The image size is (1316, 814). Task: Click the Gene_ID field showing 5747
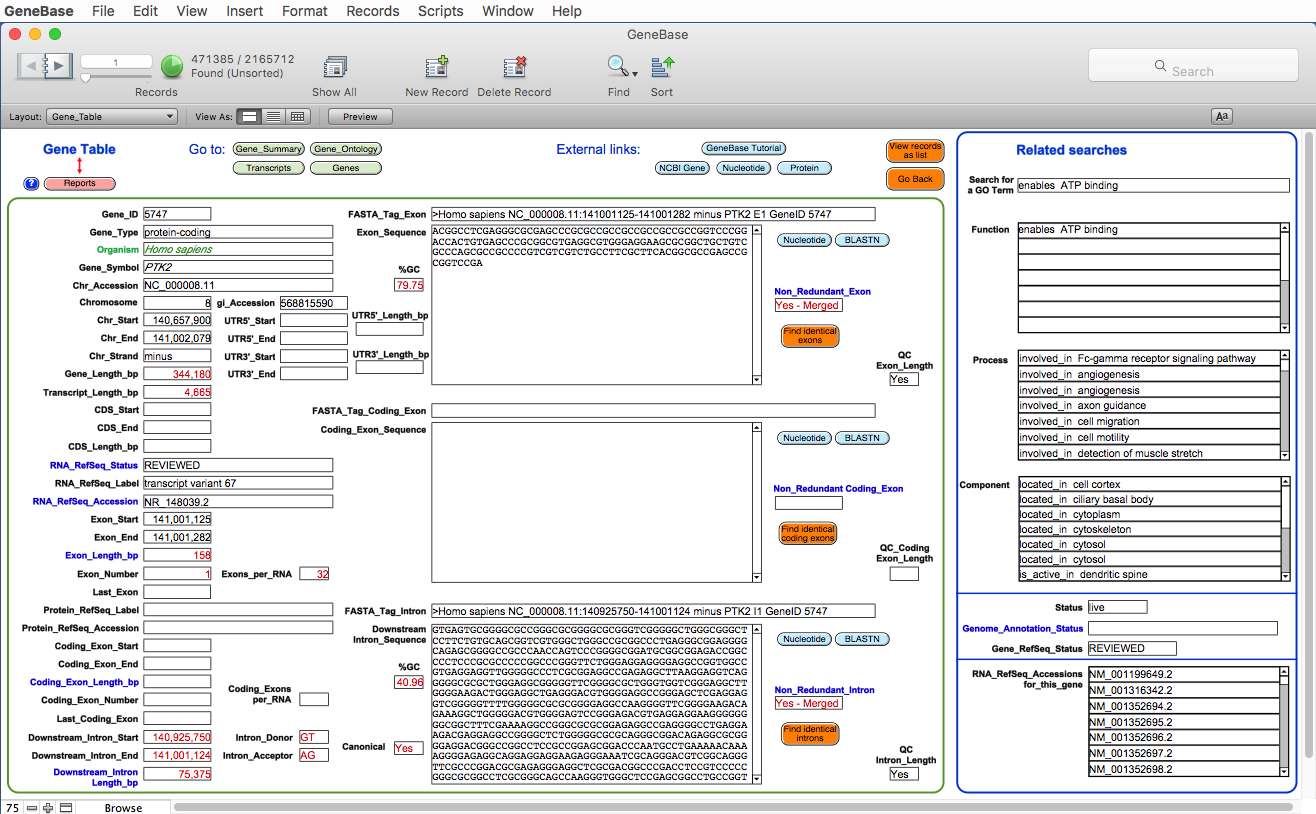(177, 214)
